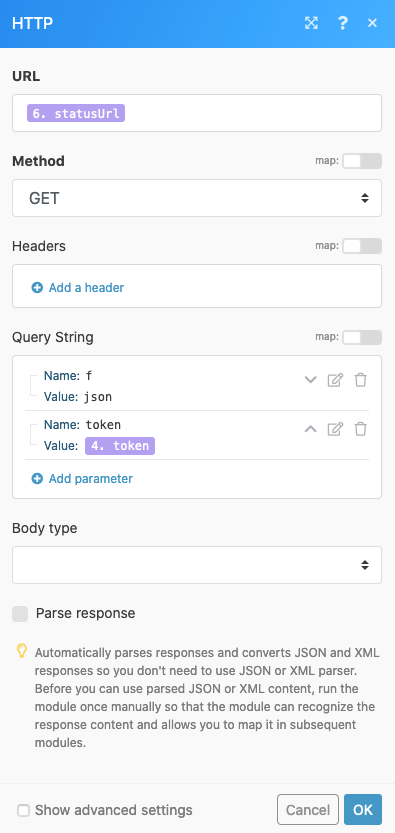
Task: Toggle map switch for Headers
Action: click(362, 246)
